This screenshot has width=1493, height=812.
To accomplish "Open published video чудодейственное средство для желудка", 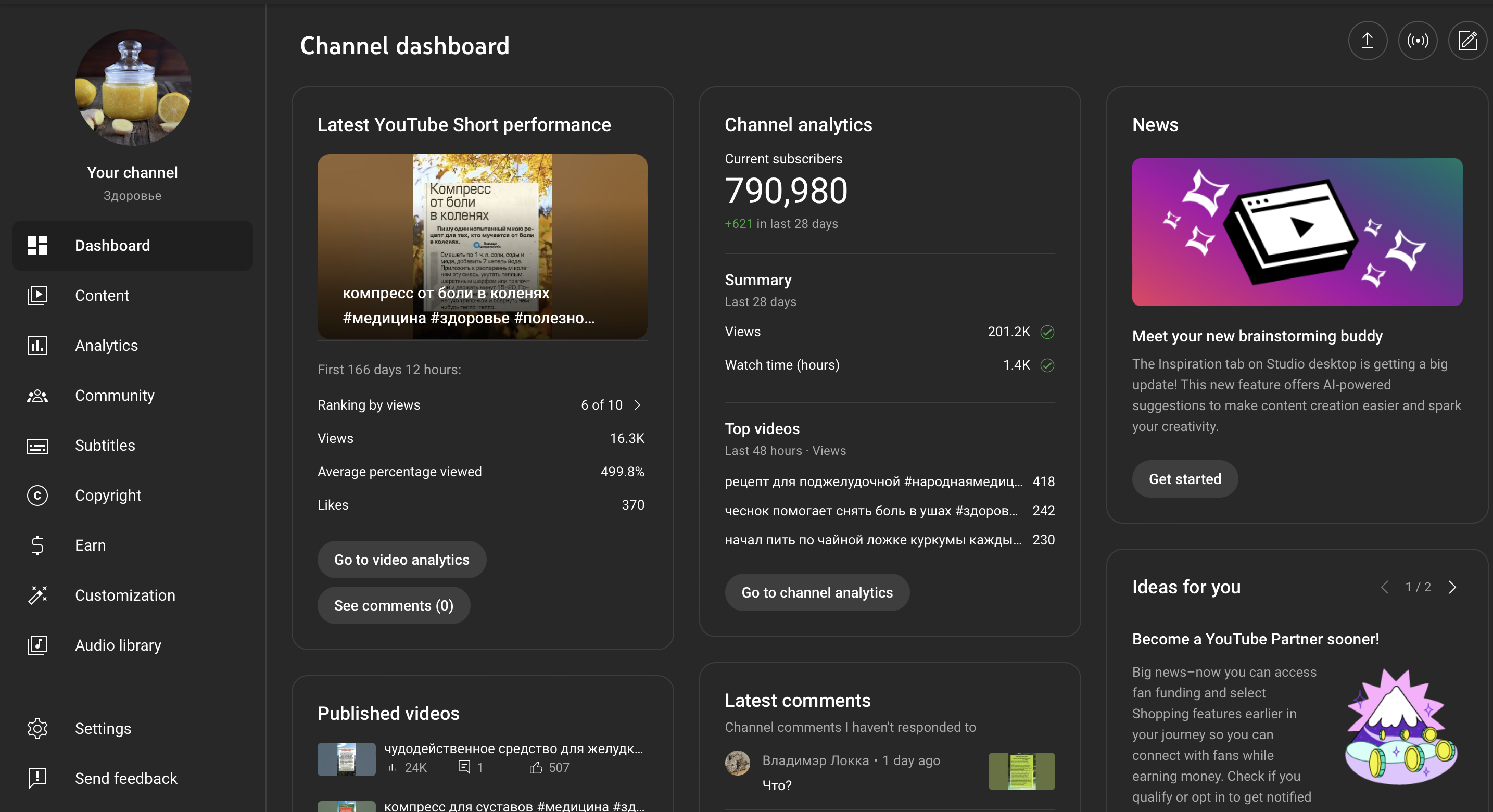I will (513, 749).
